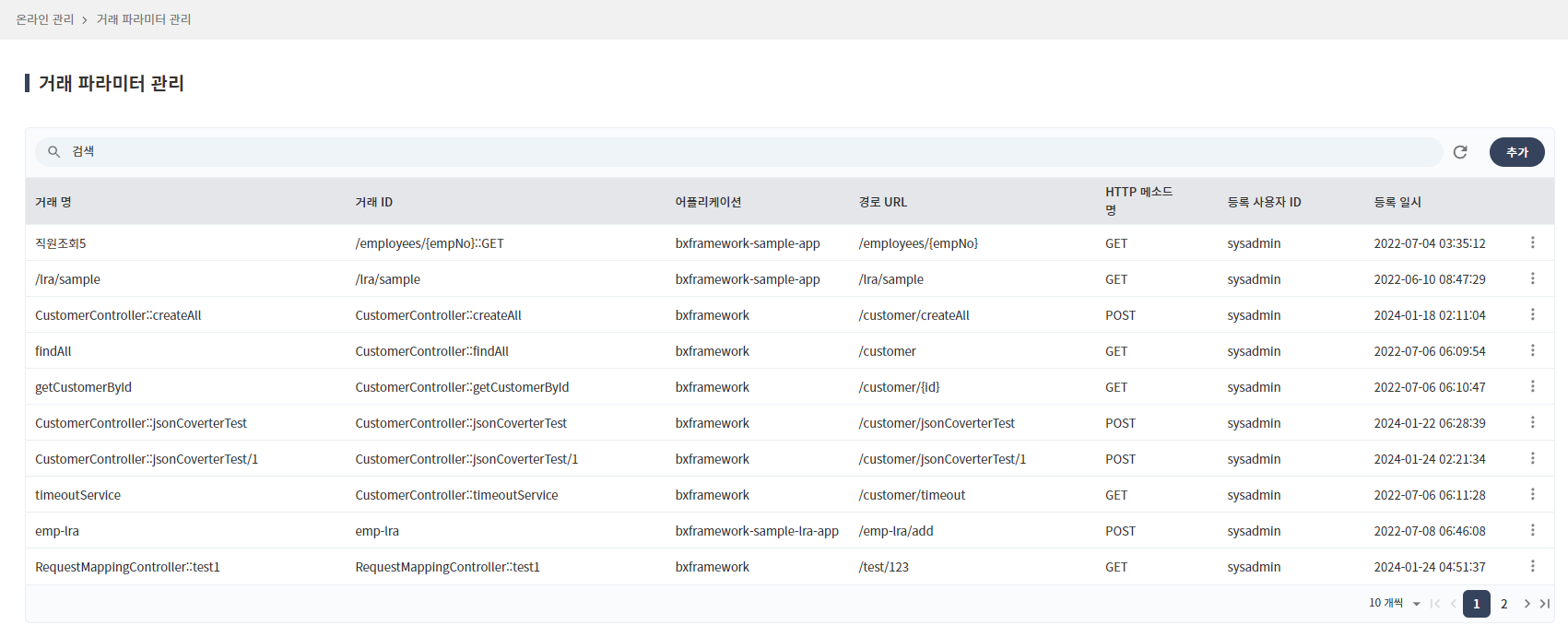Click bxframework-sample-lra-app application cell
This screenshot has width=1568, height=637.
757,531
